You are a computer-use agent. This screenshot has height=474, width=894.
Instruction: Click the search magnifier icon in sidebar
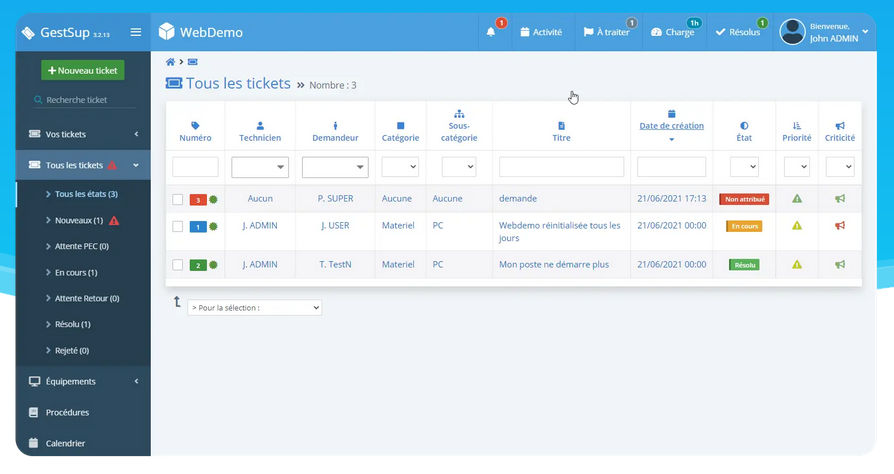pyautogui.click(x=38, y=100)
